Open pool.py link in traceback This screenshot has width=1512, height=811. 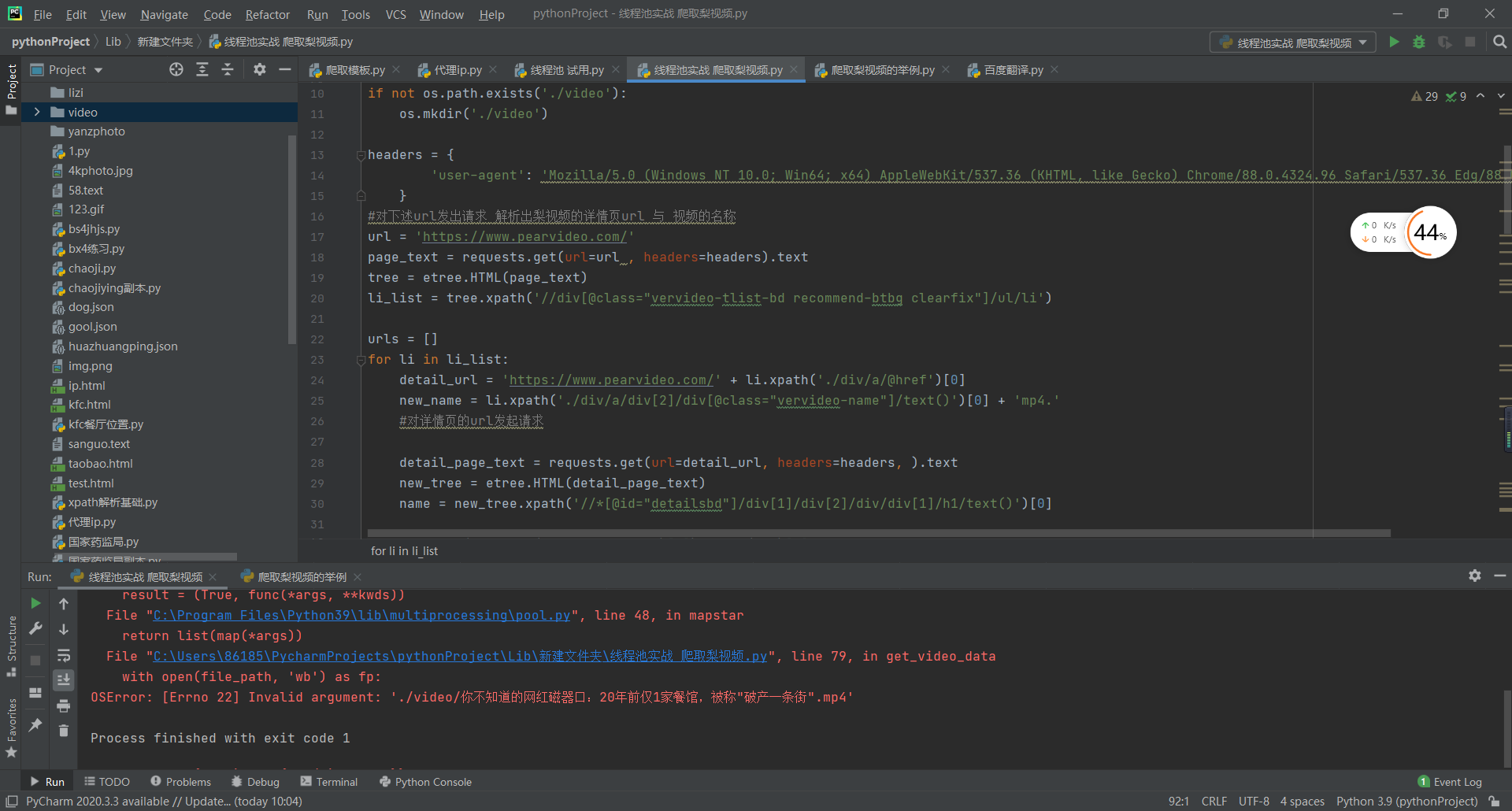[361, 615]
